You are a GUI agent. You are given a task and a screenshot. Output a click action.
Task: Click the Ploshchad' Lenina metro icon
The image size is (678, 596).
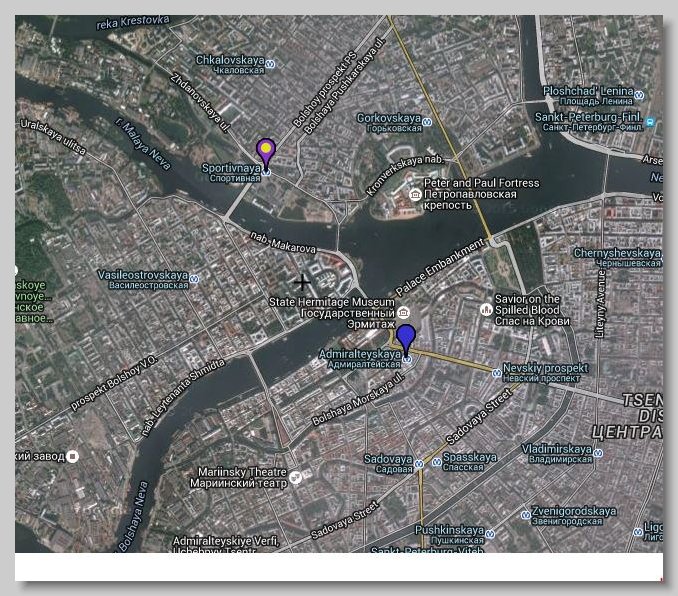640,95
